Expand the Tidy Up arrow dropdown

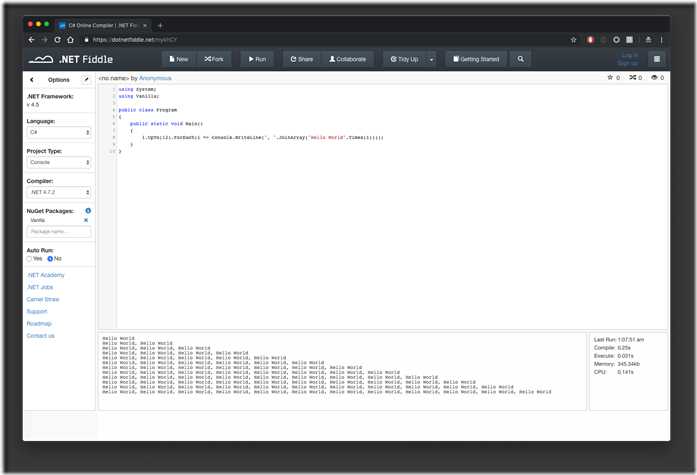pyautogui.click(x=432, y=59)
